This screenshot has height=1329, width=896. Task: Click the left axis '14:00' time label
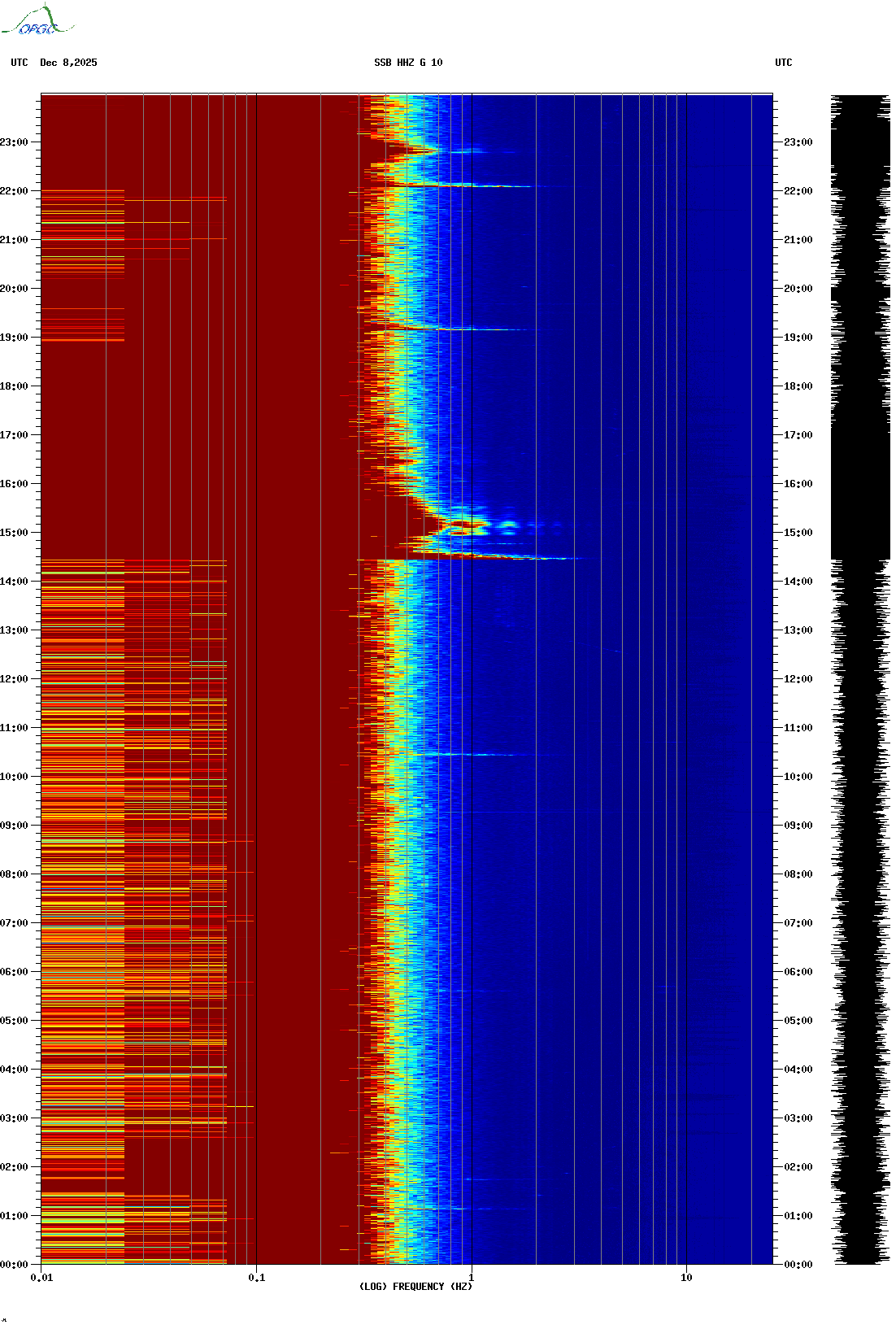pyautogui.click(x=14, y=582)
